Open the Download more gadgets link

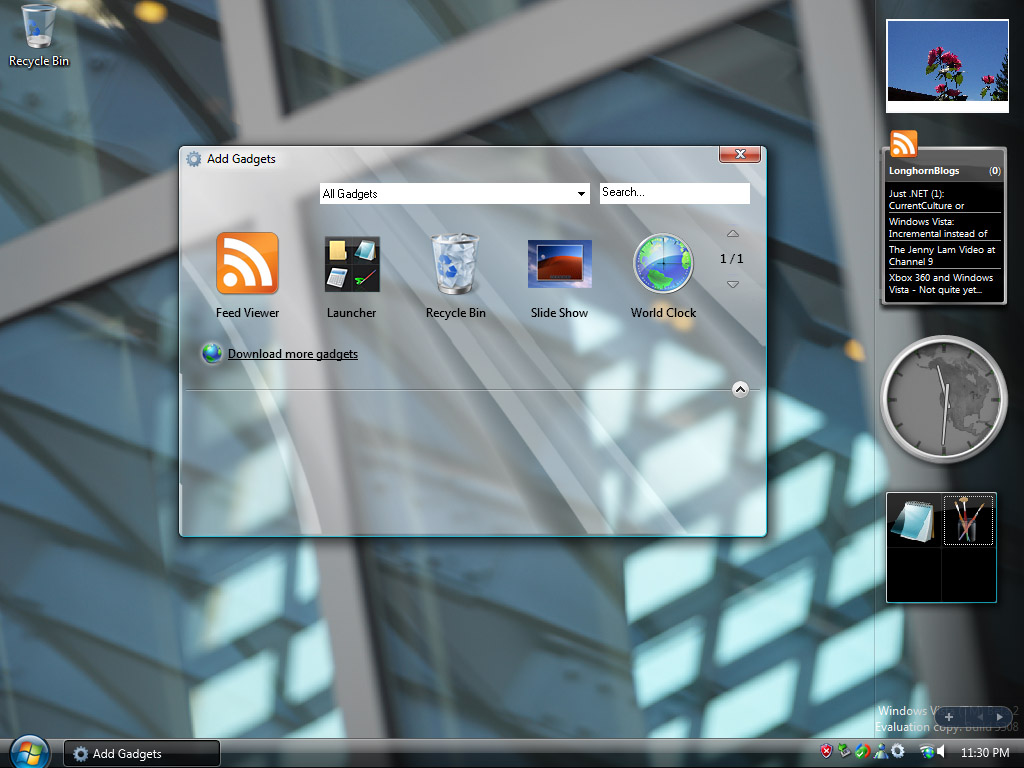(293, 354)
